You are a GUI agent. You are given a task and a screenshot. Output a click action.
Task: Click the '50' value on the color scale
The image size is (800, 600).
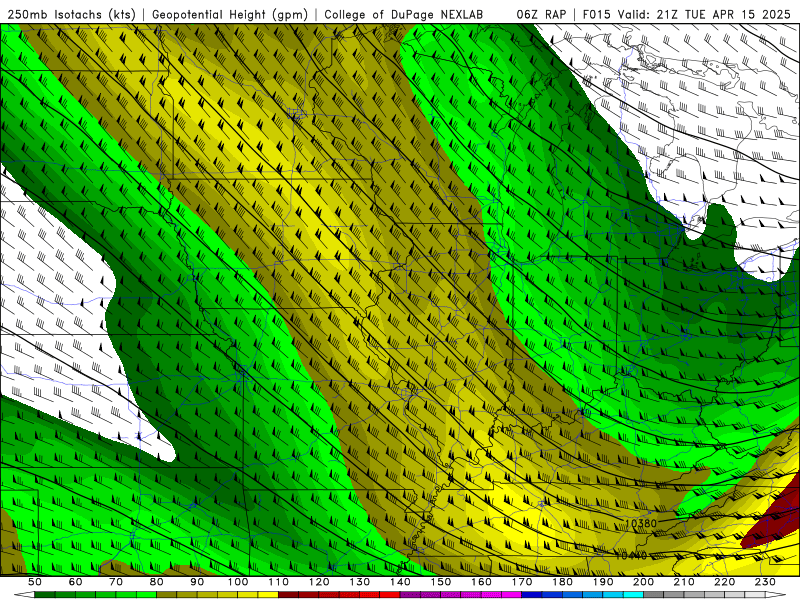(35, 582)
